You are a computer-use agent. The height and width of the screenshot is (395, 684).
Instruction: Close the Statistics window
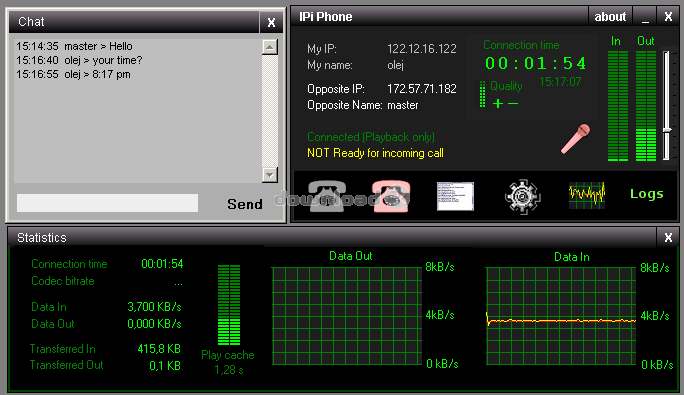(x=668, y=237)
